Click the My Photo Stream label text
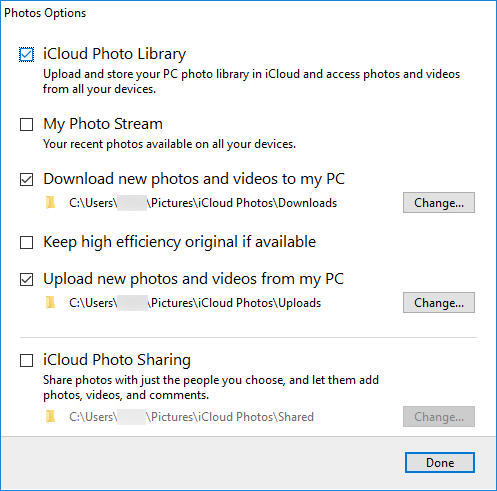Screen dimensions: 497x491 tap(103, 124)
